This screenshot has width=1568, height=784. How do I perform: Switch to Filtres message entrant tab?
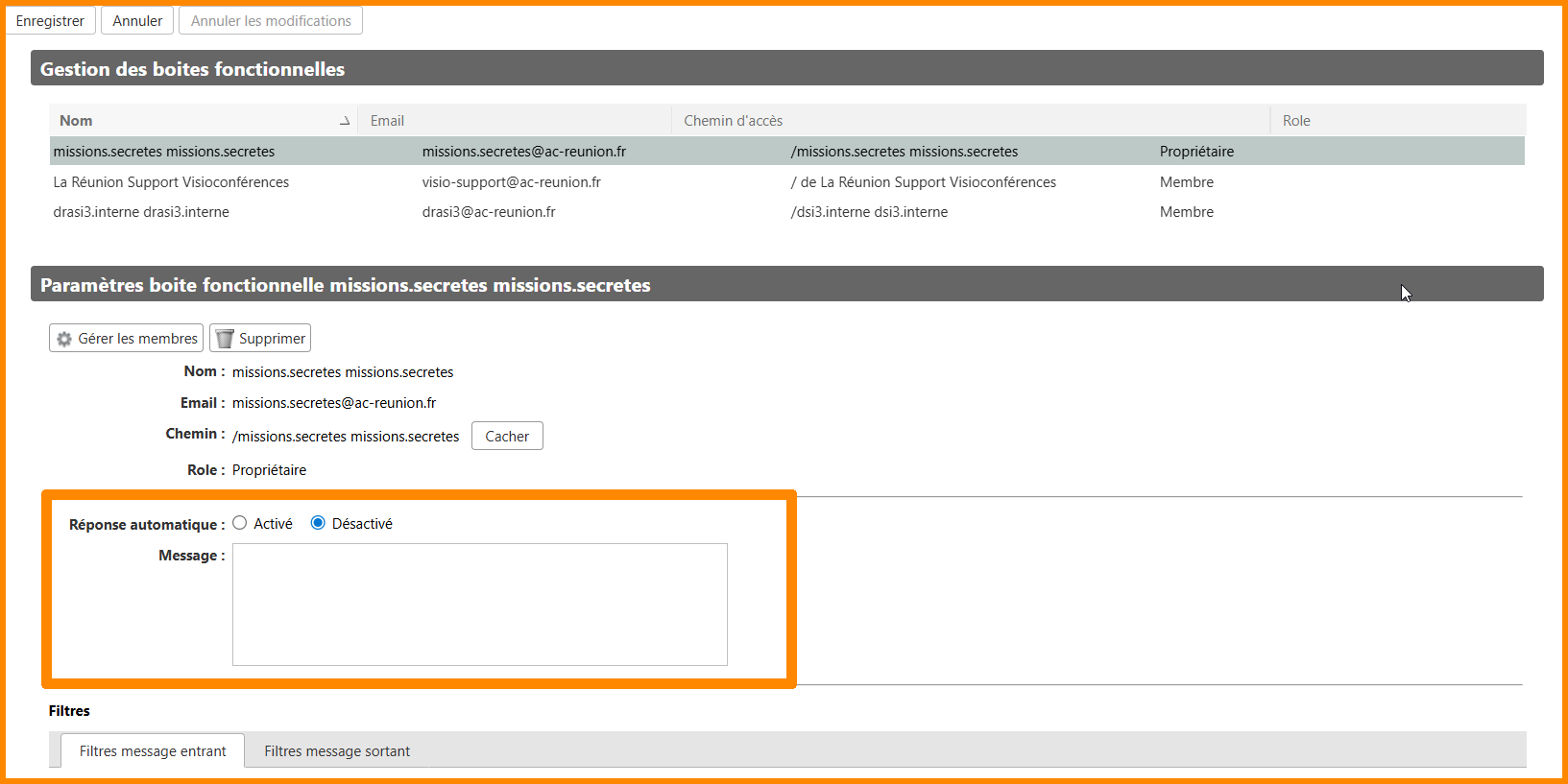point(153,751)
